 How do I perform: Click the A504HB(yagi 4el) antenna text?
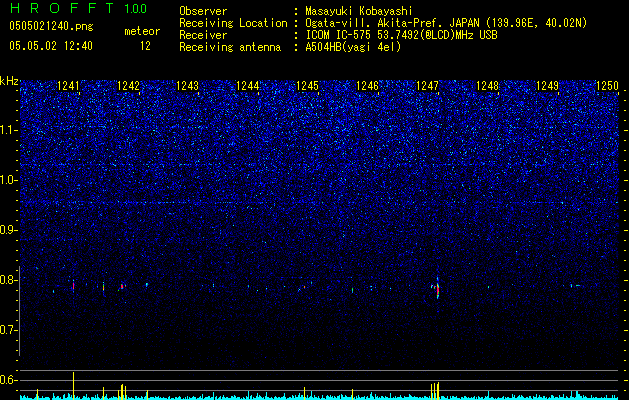(353, 47)
